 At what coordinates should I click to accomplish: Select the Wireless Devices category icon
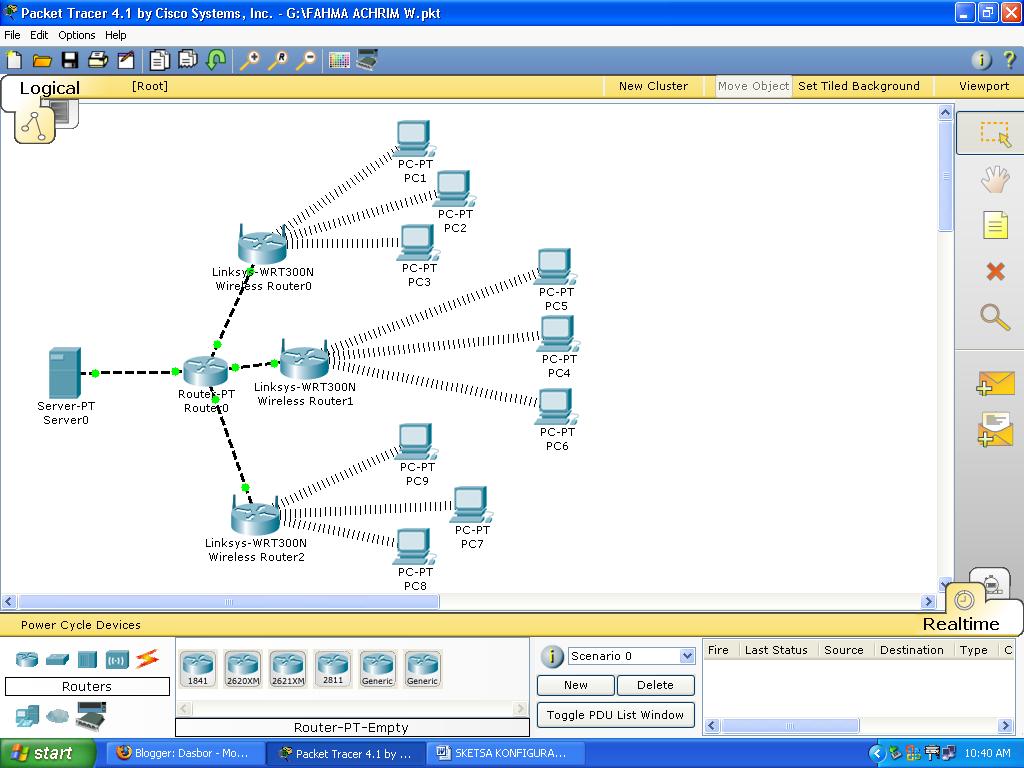[x=118, y=660]
